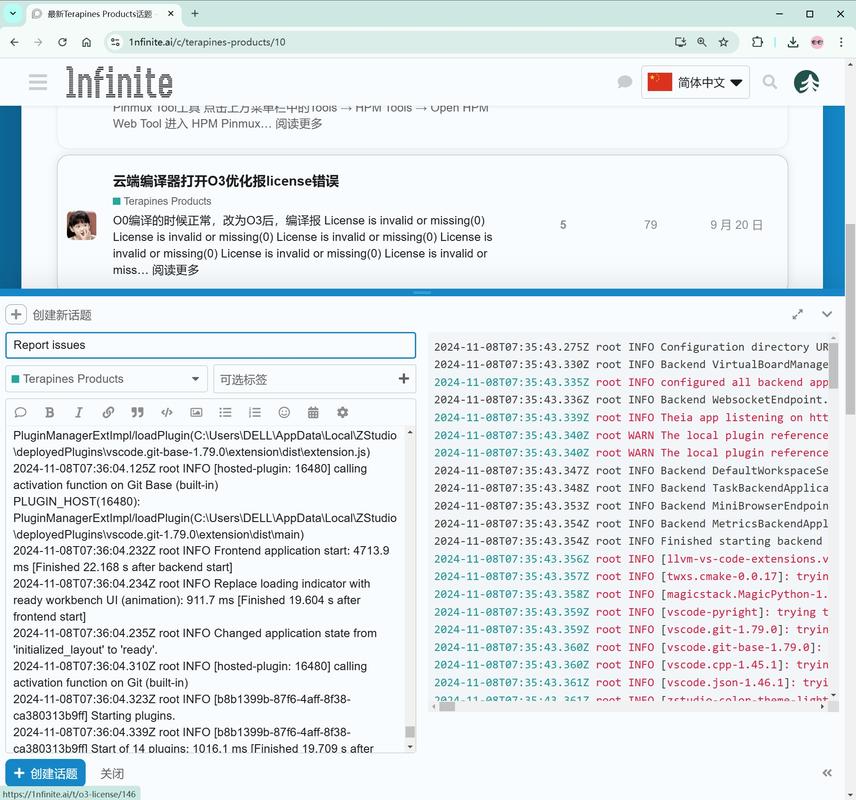Open the topic author's avatar
This screenshot has height=800, width=856.
81,225
